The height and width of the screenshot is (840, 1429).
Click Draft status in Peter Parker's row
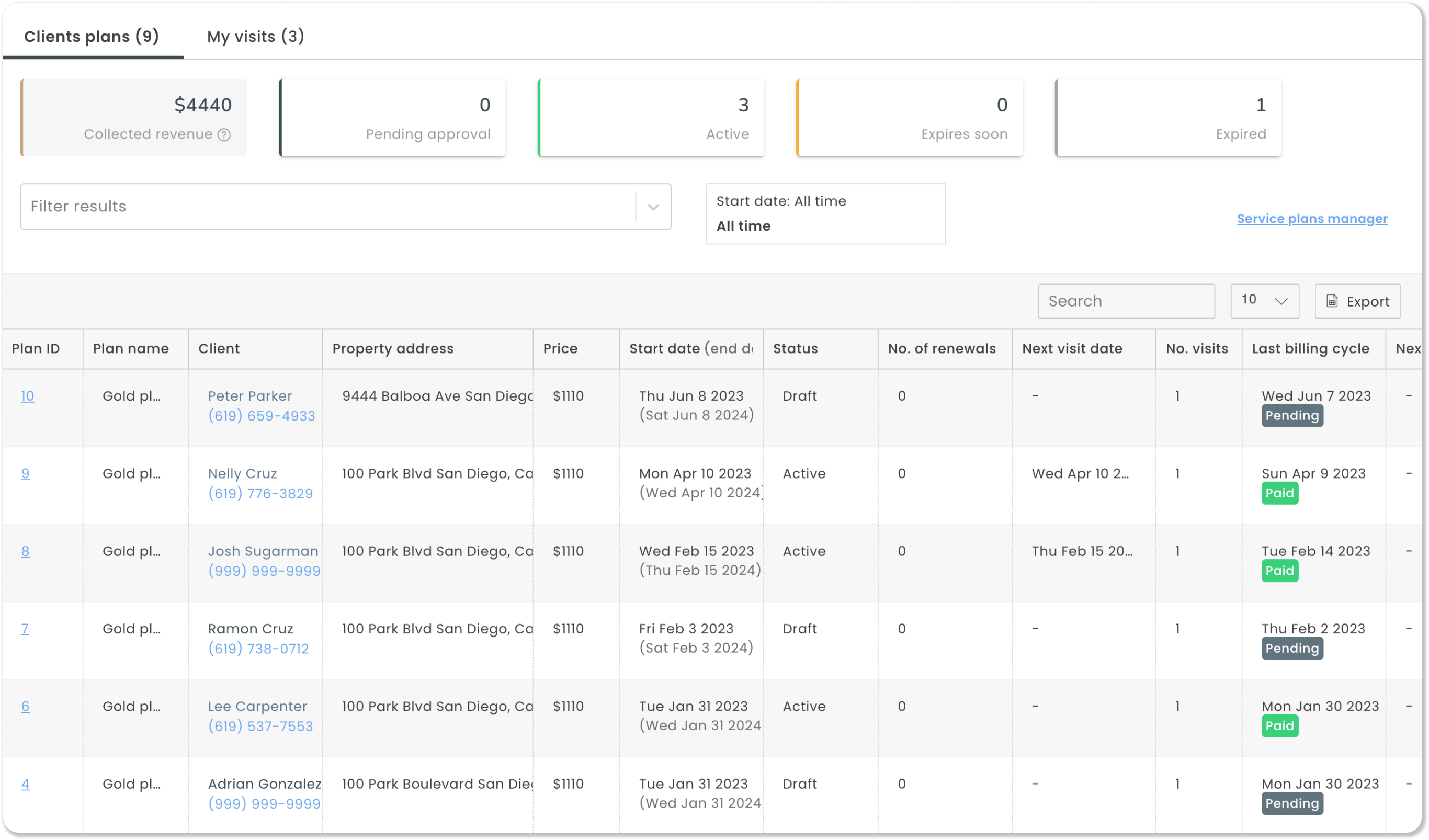click(x=800, y=396)
